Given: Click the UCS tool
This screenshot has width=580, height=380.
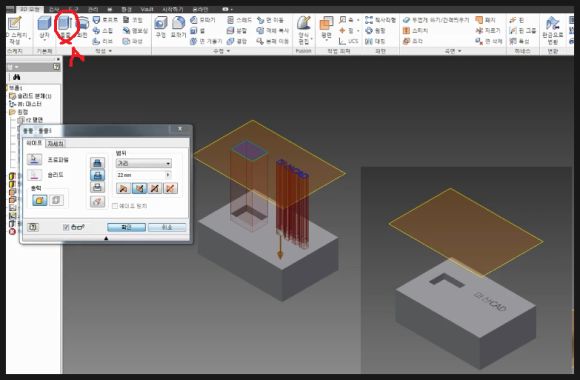Looking at the screenshot, I should (x=349, y=41).
